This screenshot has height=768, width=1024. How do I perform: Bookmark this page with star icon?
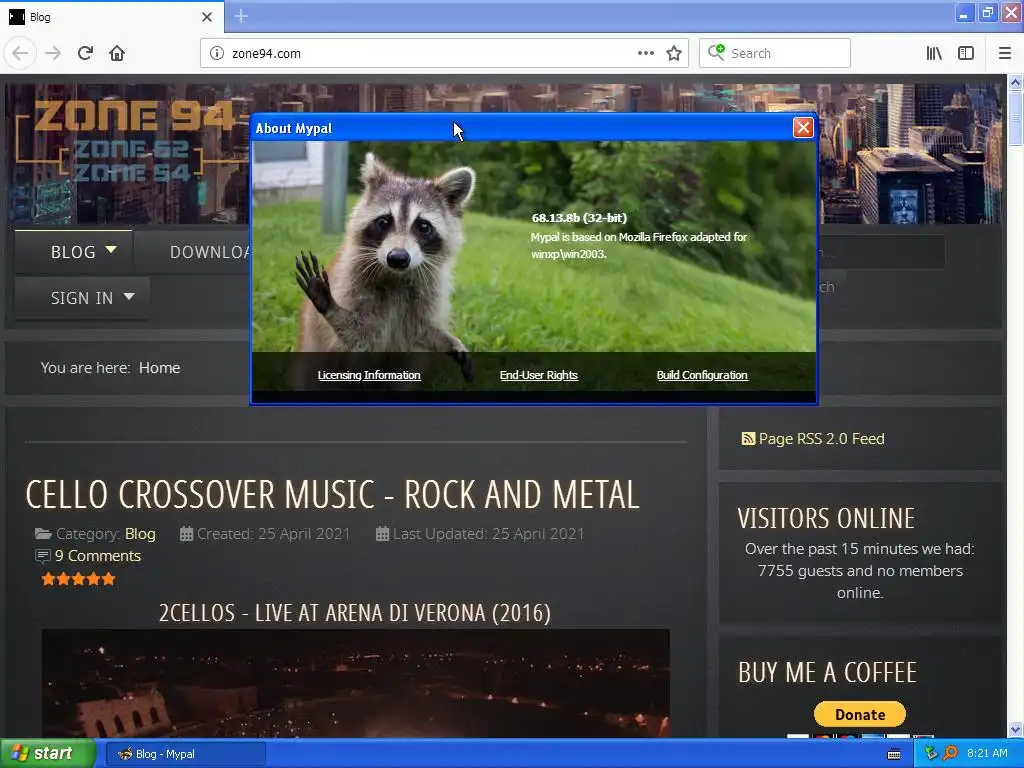pyautogui.click(x=674, y=54)
